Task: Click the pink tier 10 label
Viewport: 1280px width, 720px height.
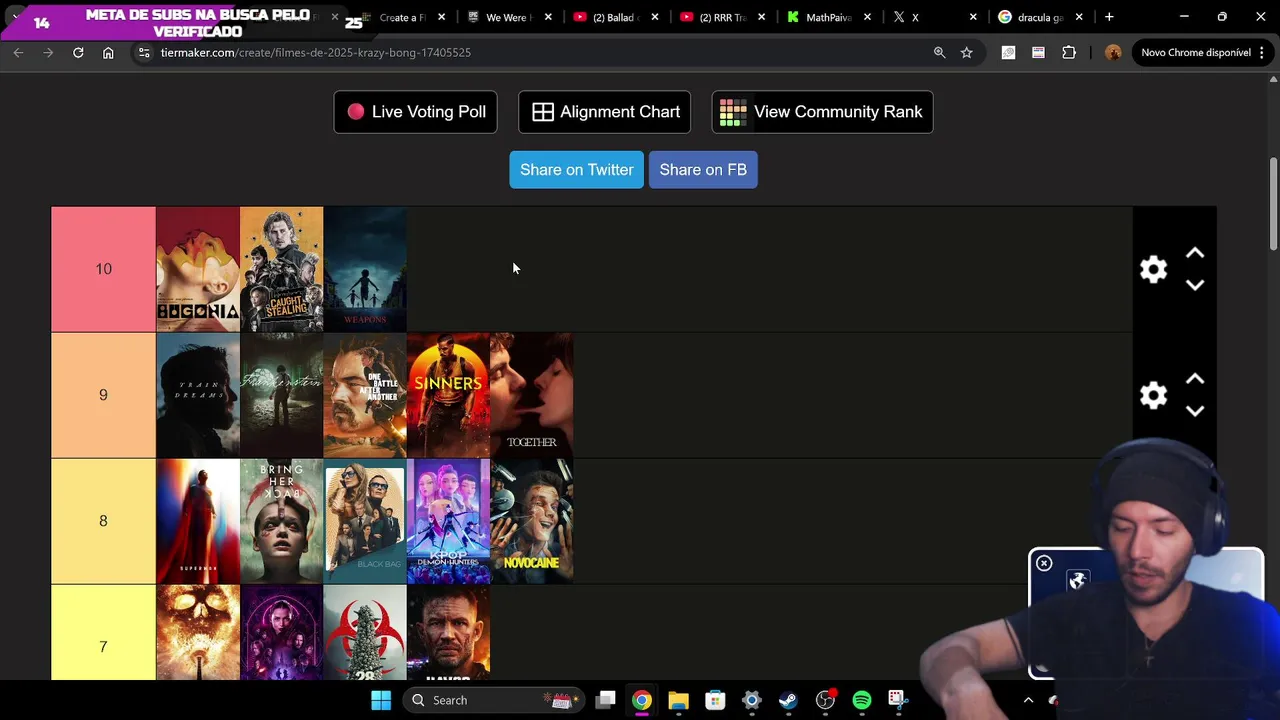Action: [x=103, y=269]
